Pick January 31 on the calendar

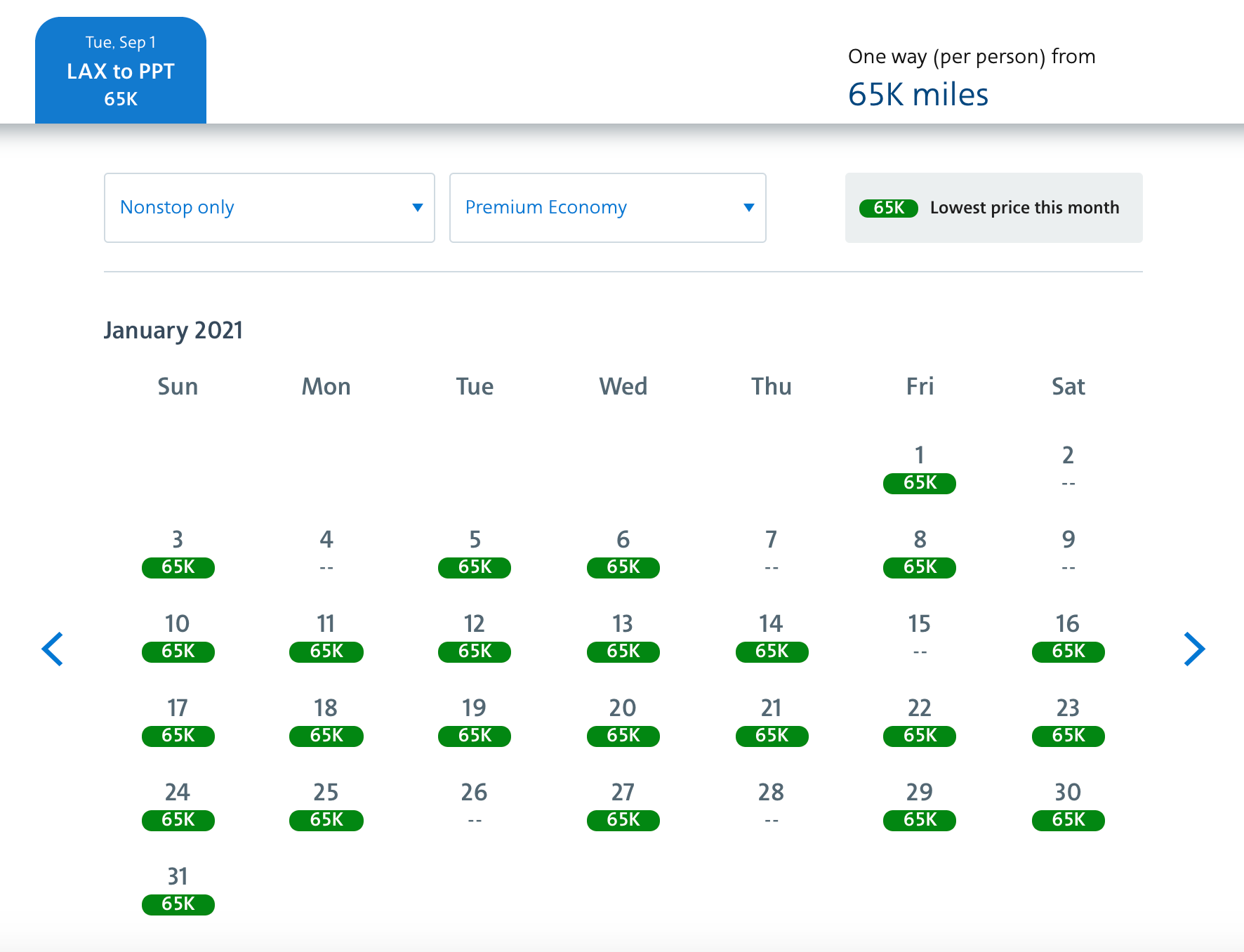pyautogui.click(x=178, y=890)
